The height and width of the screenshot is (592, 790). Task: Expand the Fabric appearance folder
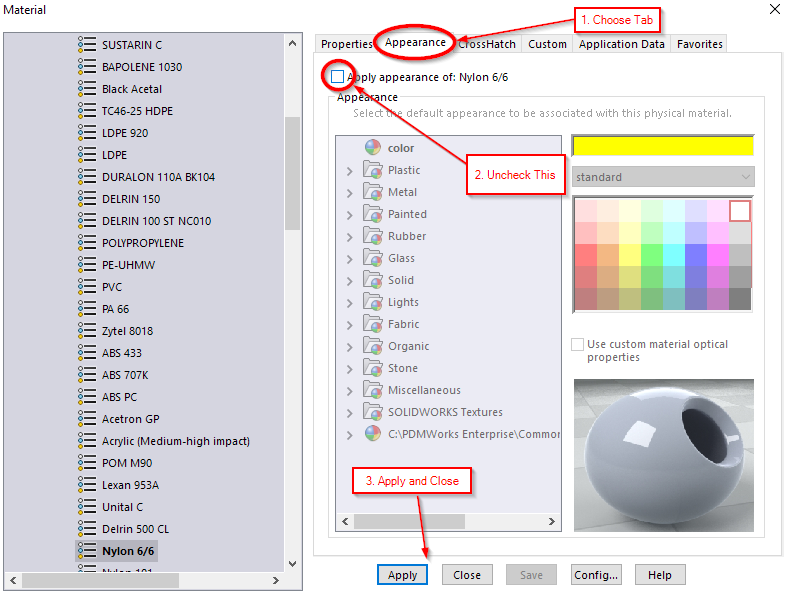click(349, 325)
